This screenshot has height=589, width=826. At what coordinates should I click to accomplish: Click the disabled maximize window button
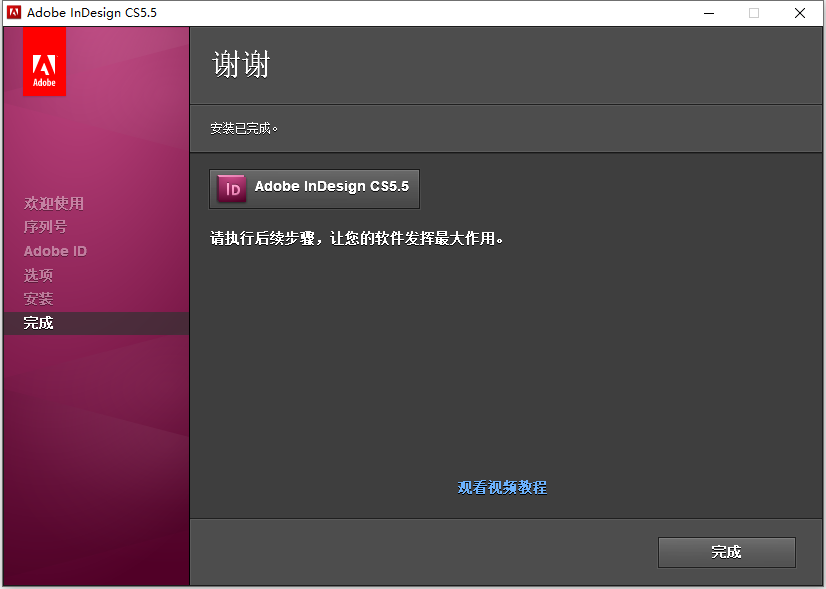point(754,13)
